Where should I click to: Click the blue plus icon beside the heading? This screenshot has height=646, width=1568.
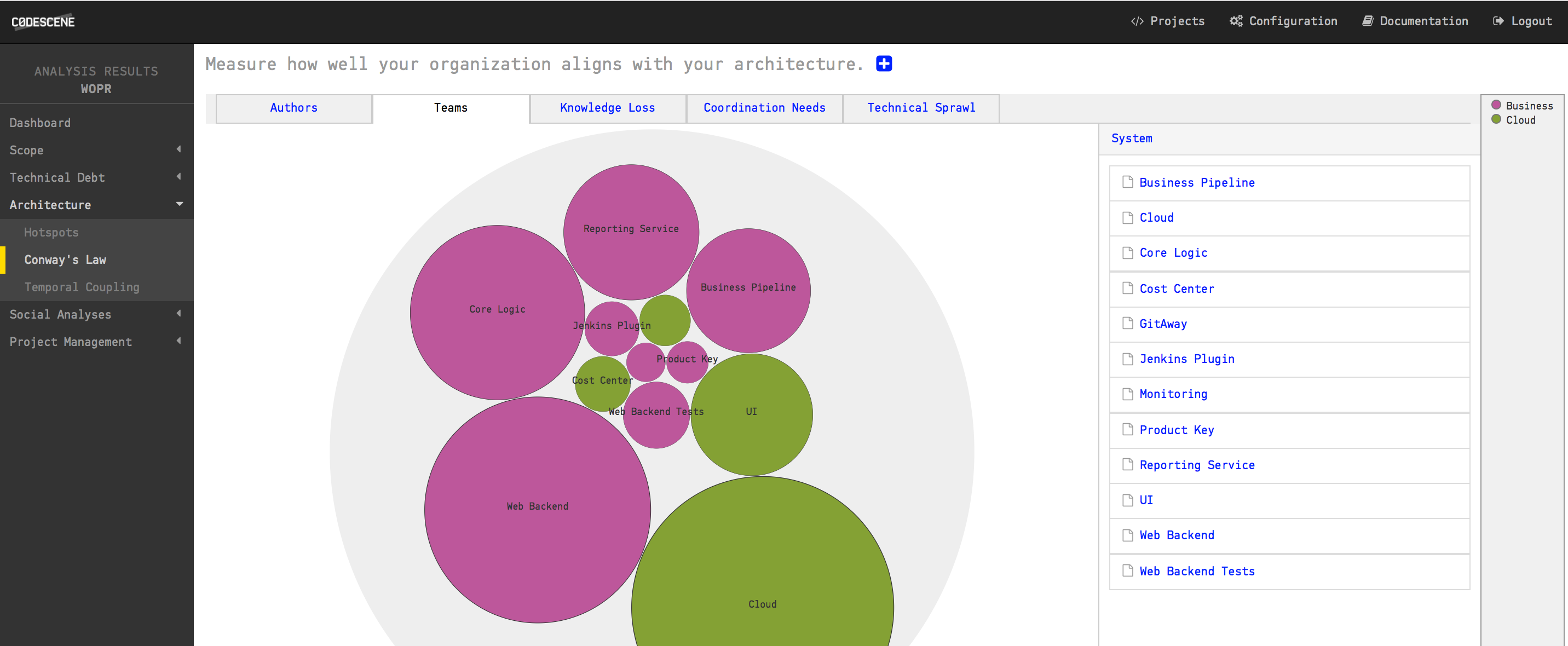coord(884,64)
